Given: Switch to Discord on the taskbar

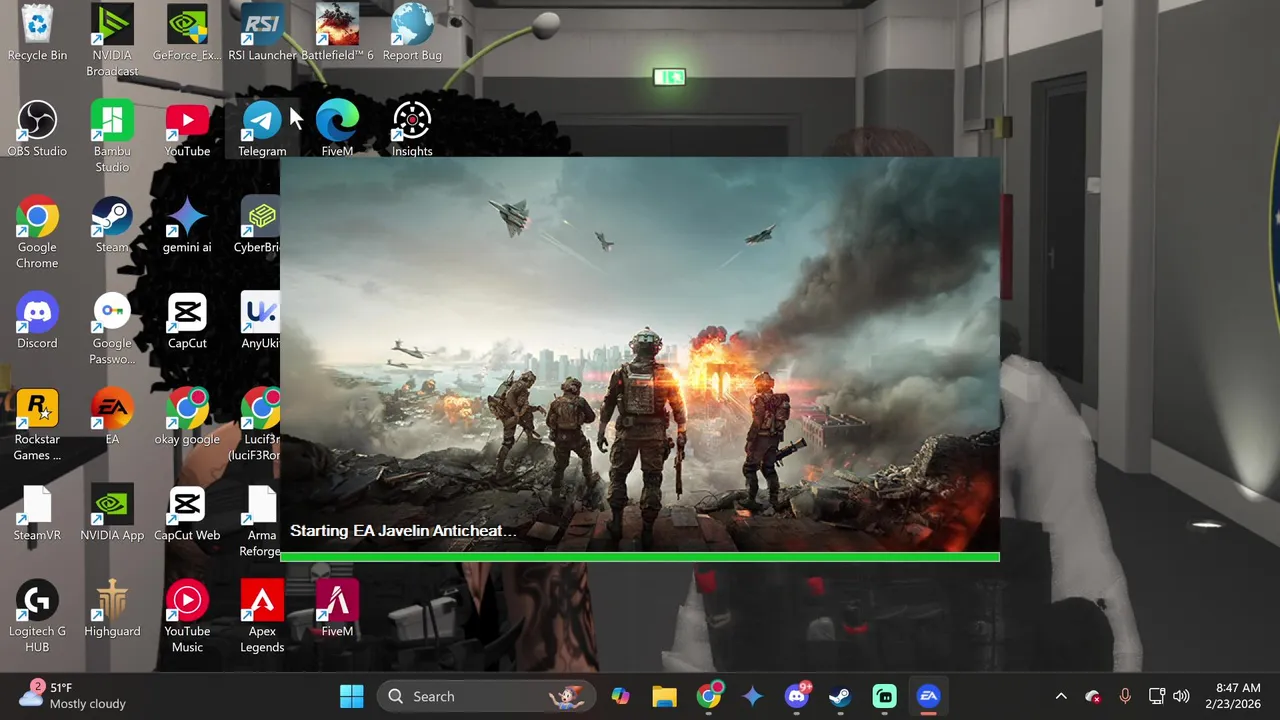Looking at the screenshot, I should pyautogui.click(x=797, y=696).
